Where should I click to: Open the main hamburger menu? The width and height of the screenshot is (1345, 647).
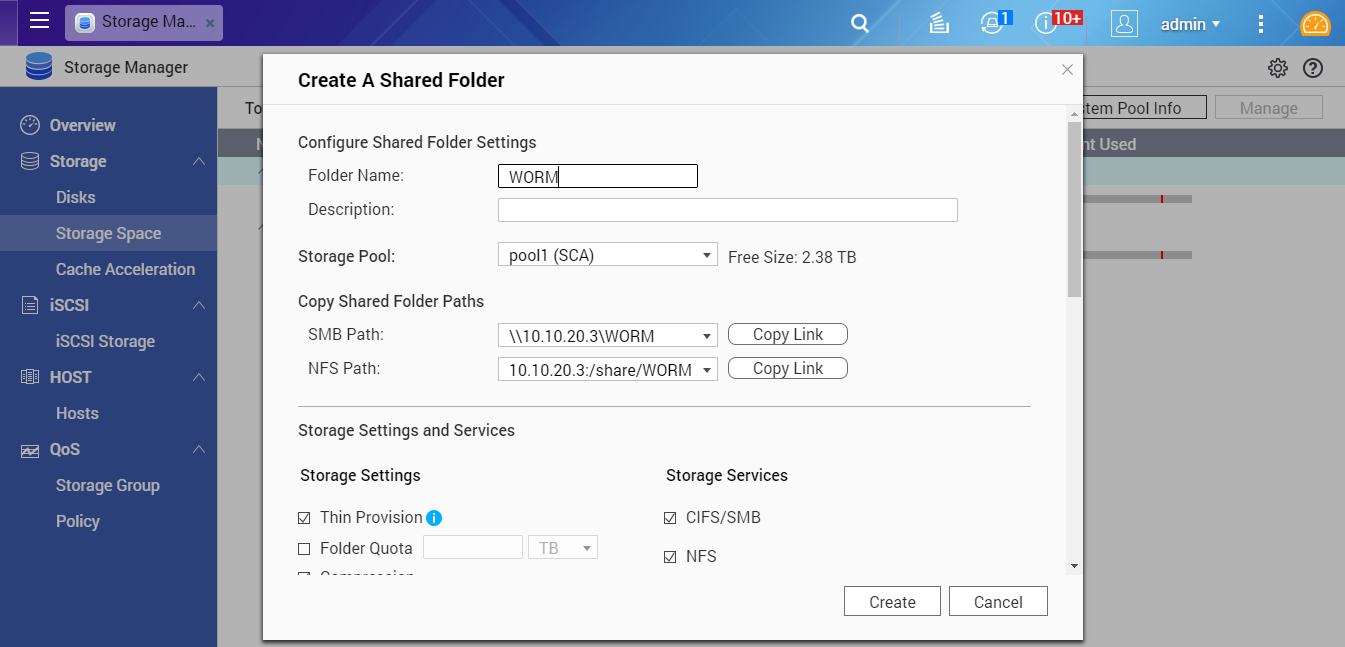(39, 22)
